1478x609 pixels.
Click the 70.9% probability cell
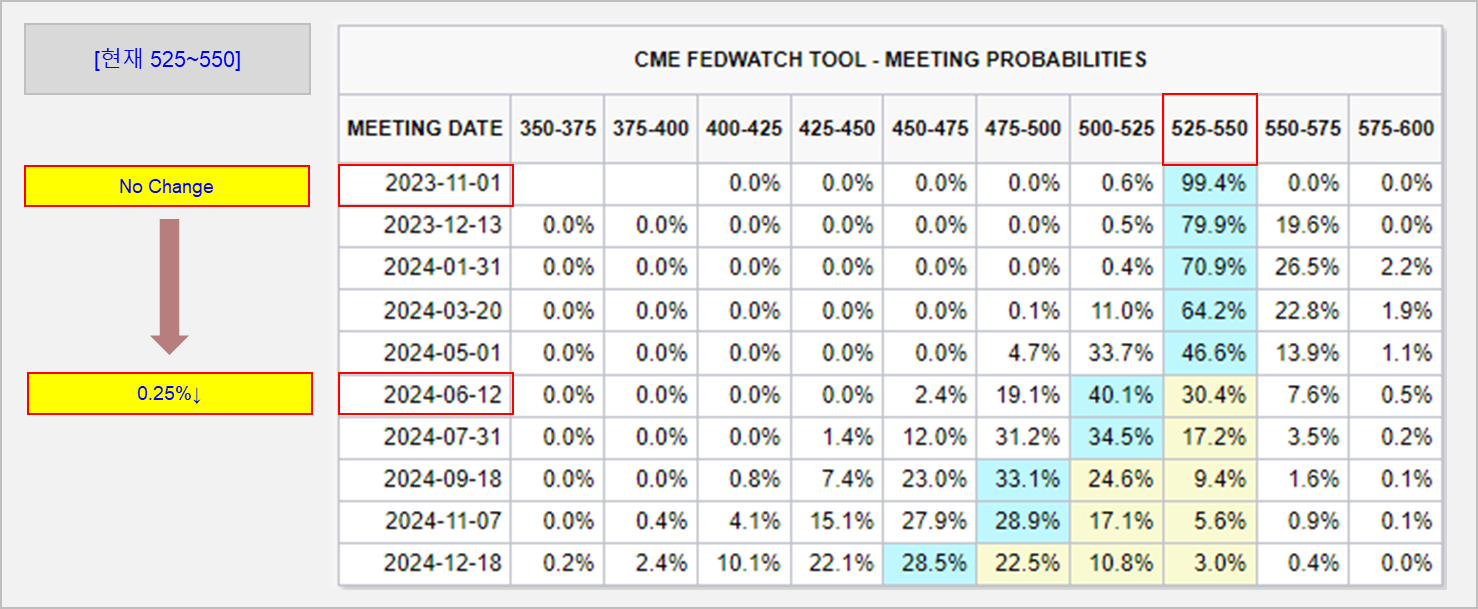(x=1210, y=268)
